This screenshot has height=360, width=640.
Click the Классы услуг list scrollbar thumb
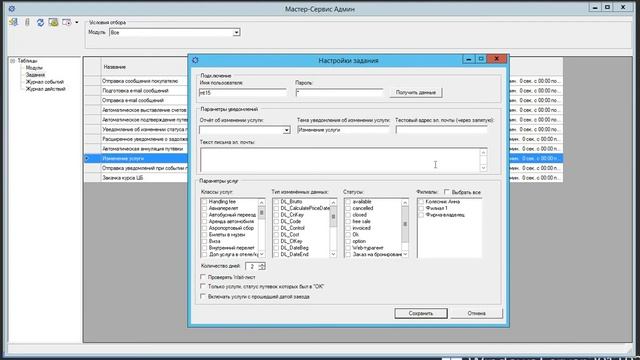(262, 213)
